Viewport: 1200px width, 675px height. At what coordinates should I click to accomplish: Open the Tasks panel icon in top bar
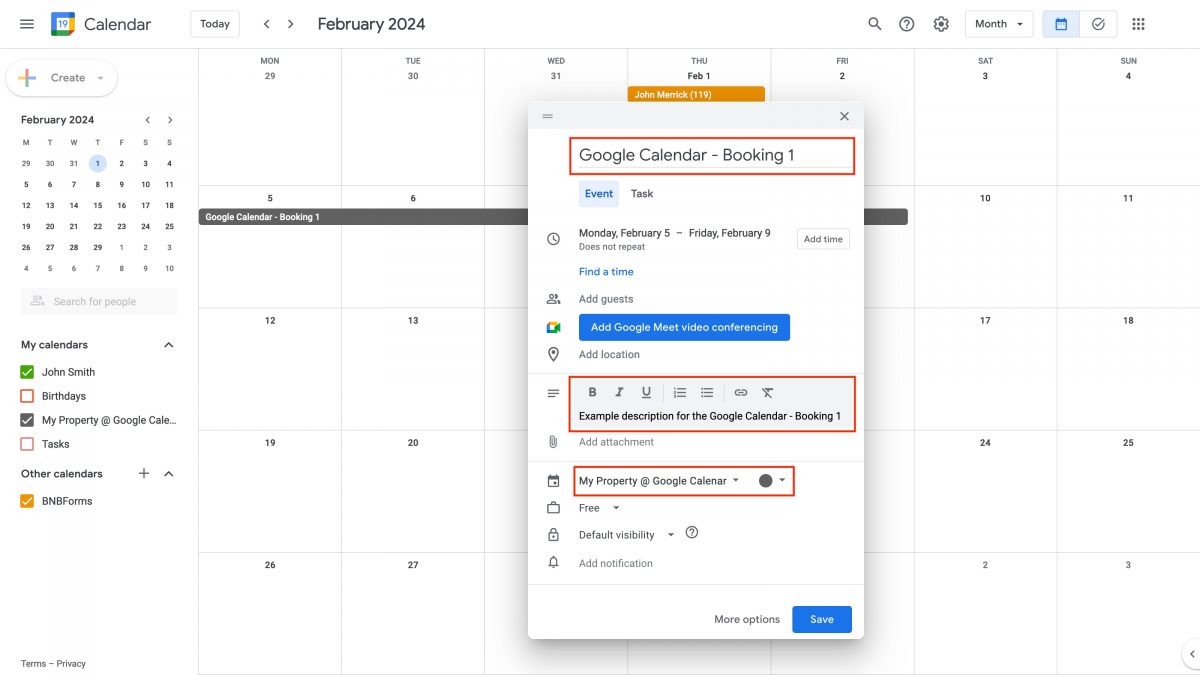1098,22
